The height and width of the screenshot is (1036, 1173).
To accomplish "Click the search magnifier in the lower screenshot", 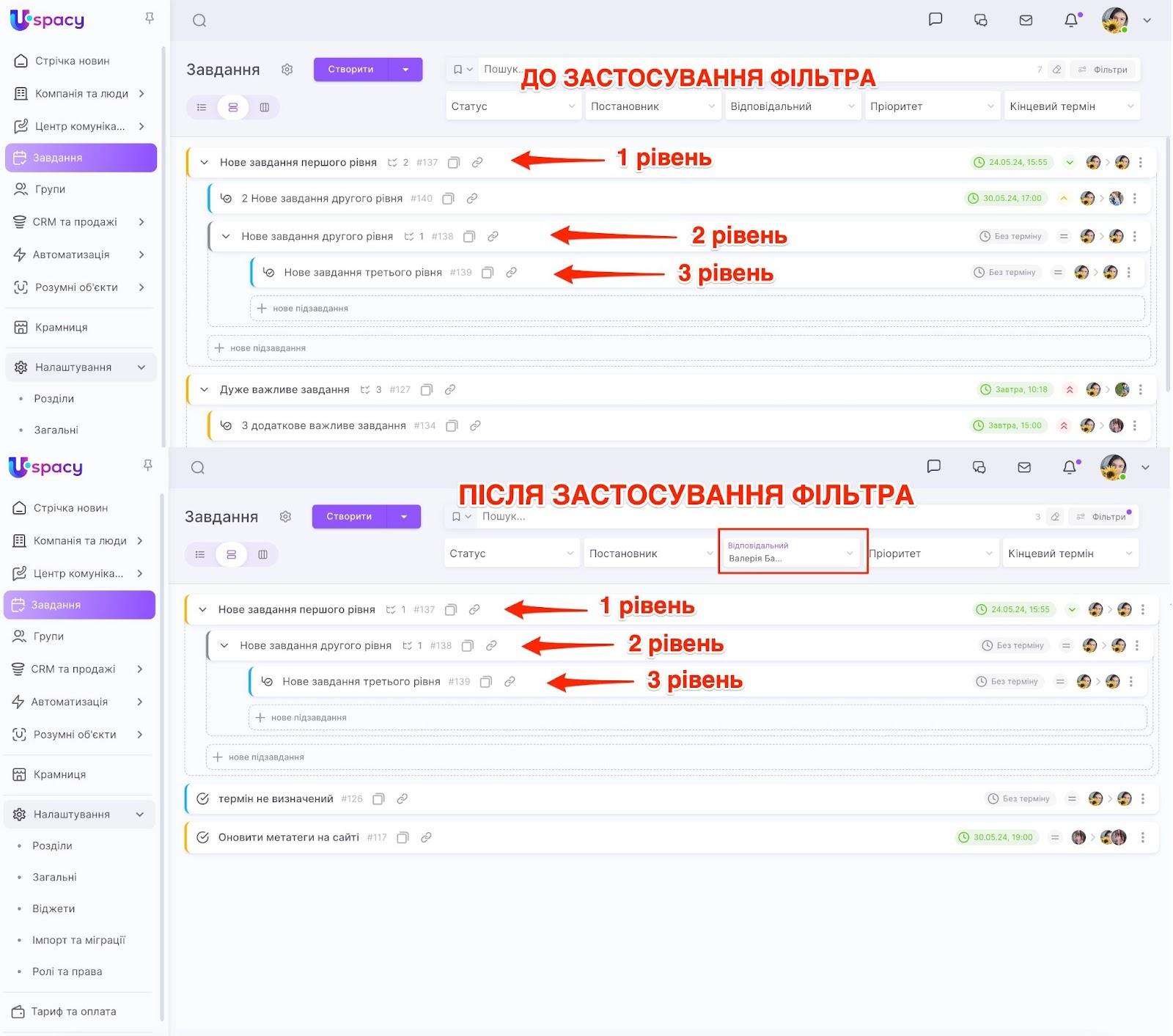I will click(x=198, y=468).
